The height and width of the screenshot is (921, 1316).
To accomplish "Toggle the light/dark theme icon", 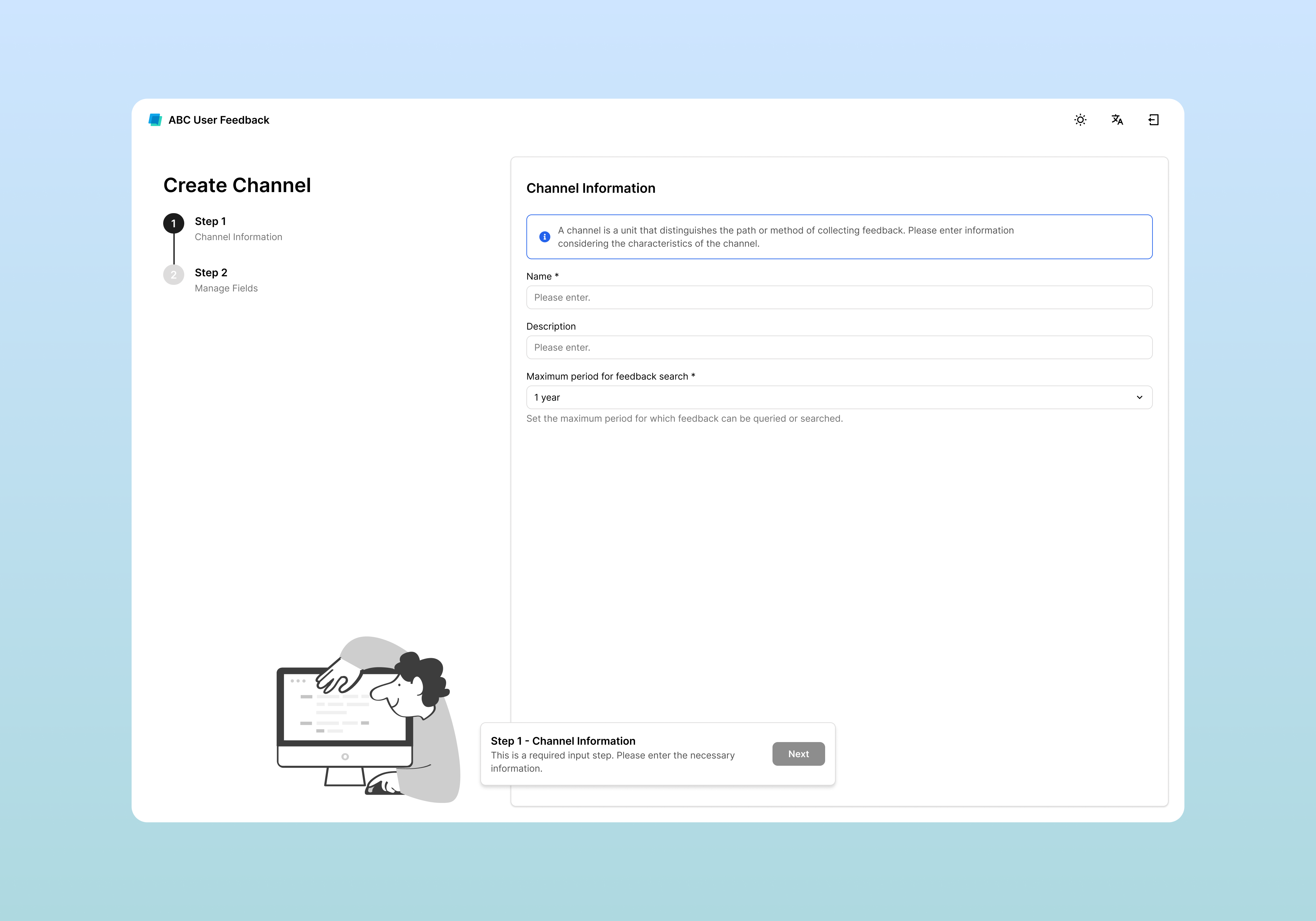I will point(1080,120).
